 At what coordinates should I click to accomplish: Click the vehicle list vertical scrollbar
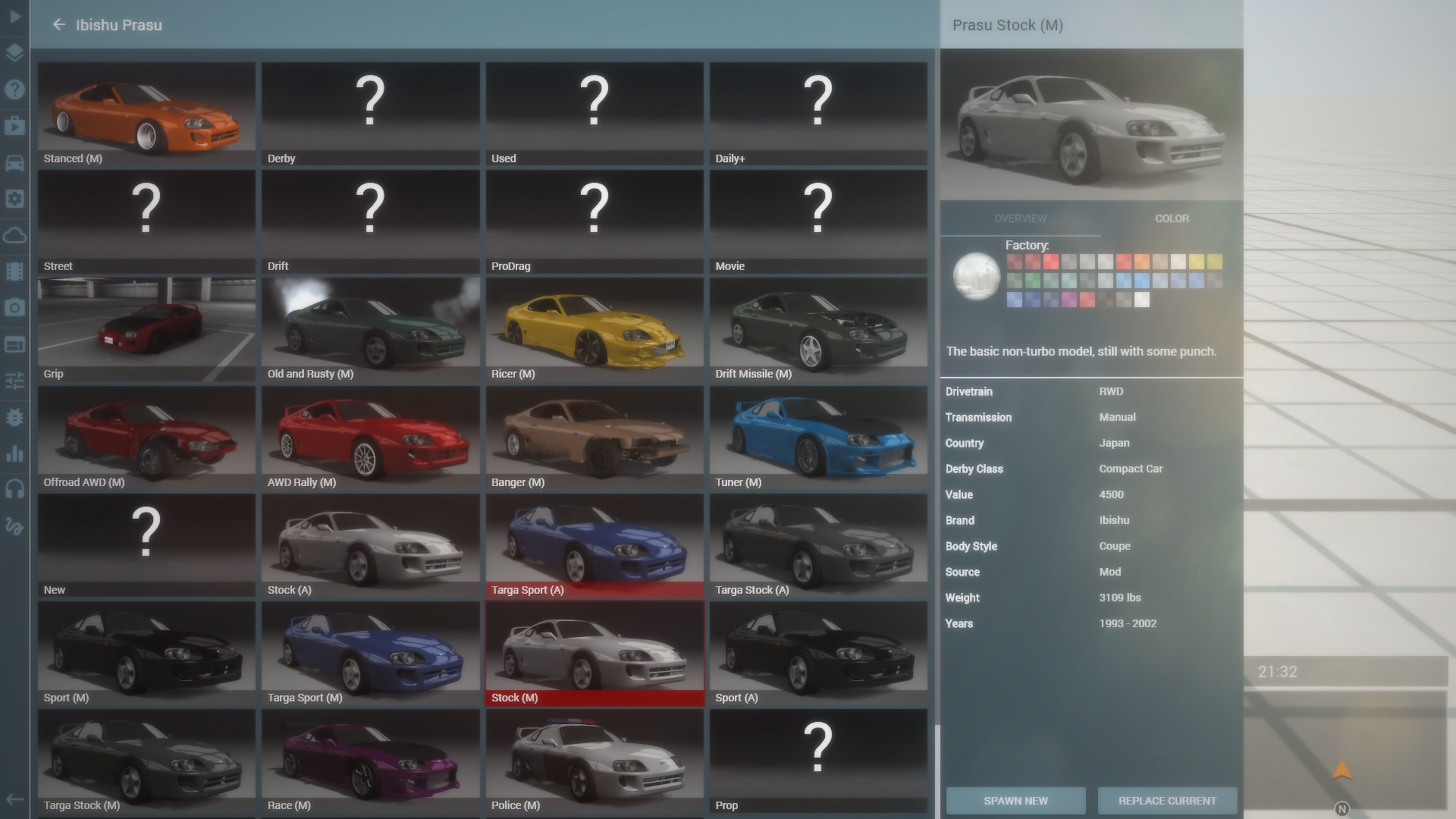937,771
